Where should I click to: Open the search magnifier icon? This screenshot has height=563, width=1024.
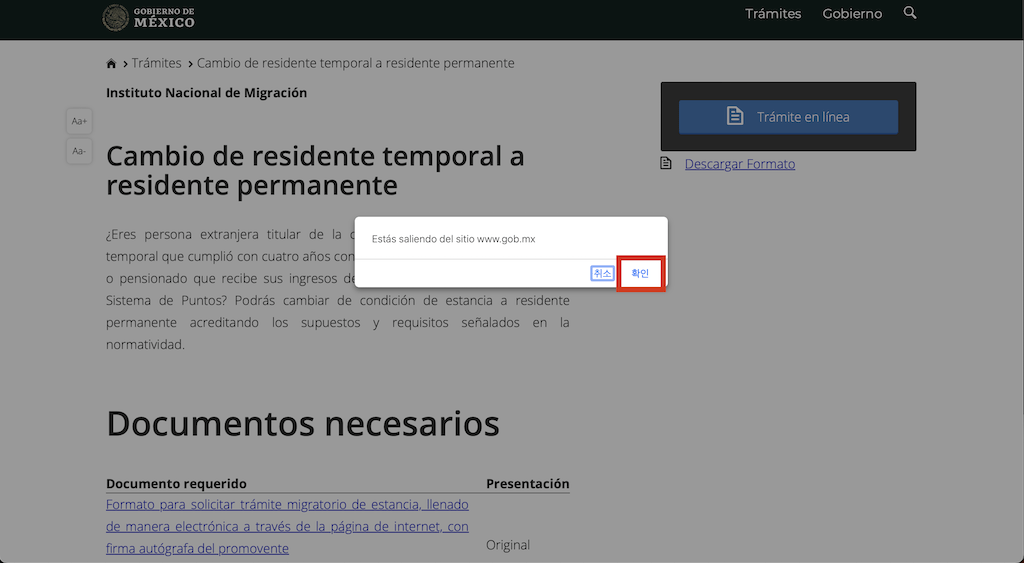(x=910, y=12)
